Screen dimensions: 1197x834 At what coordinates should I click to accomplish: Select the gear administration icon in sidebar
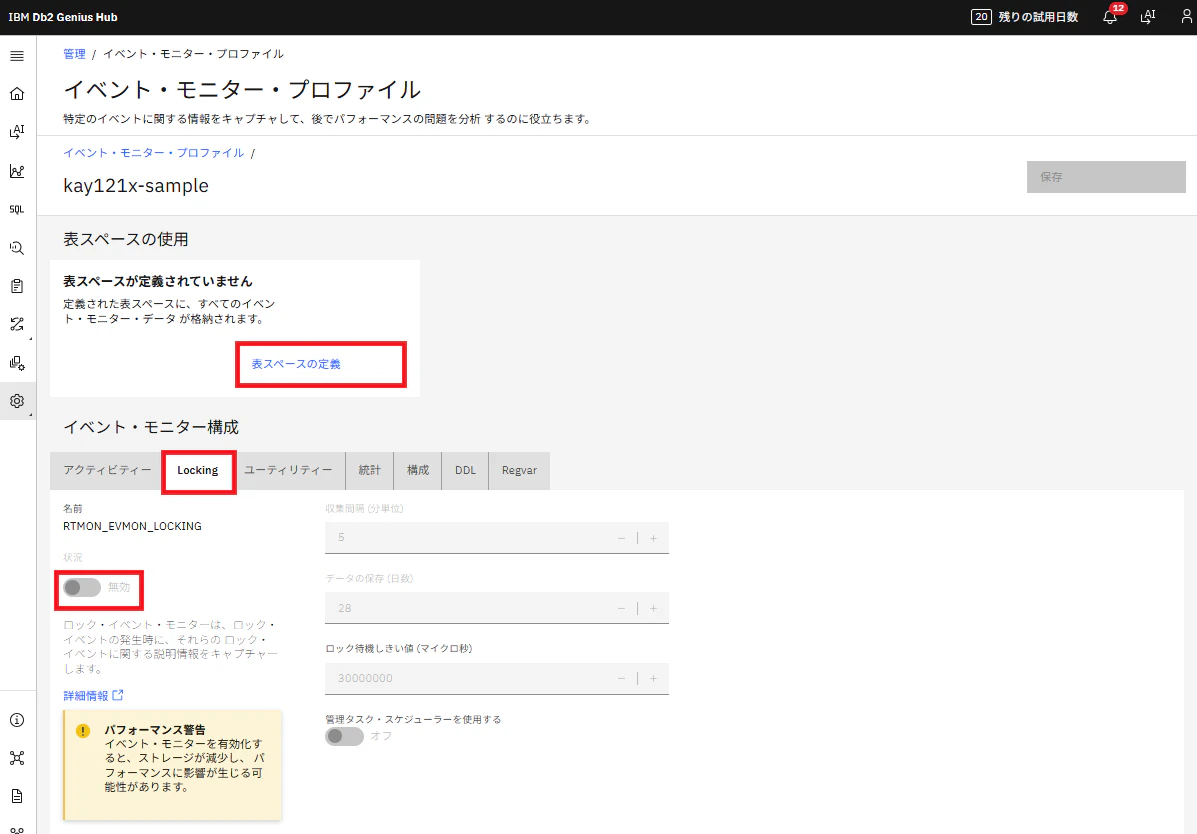coord(17,401)
